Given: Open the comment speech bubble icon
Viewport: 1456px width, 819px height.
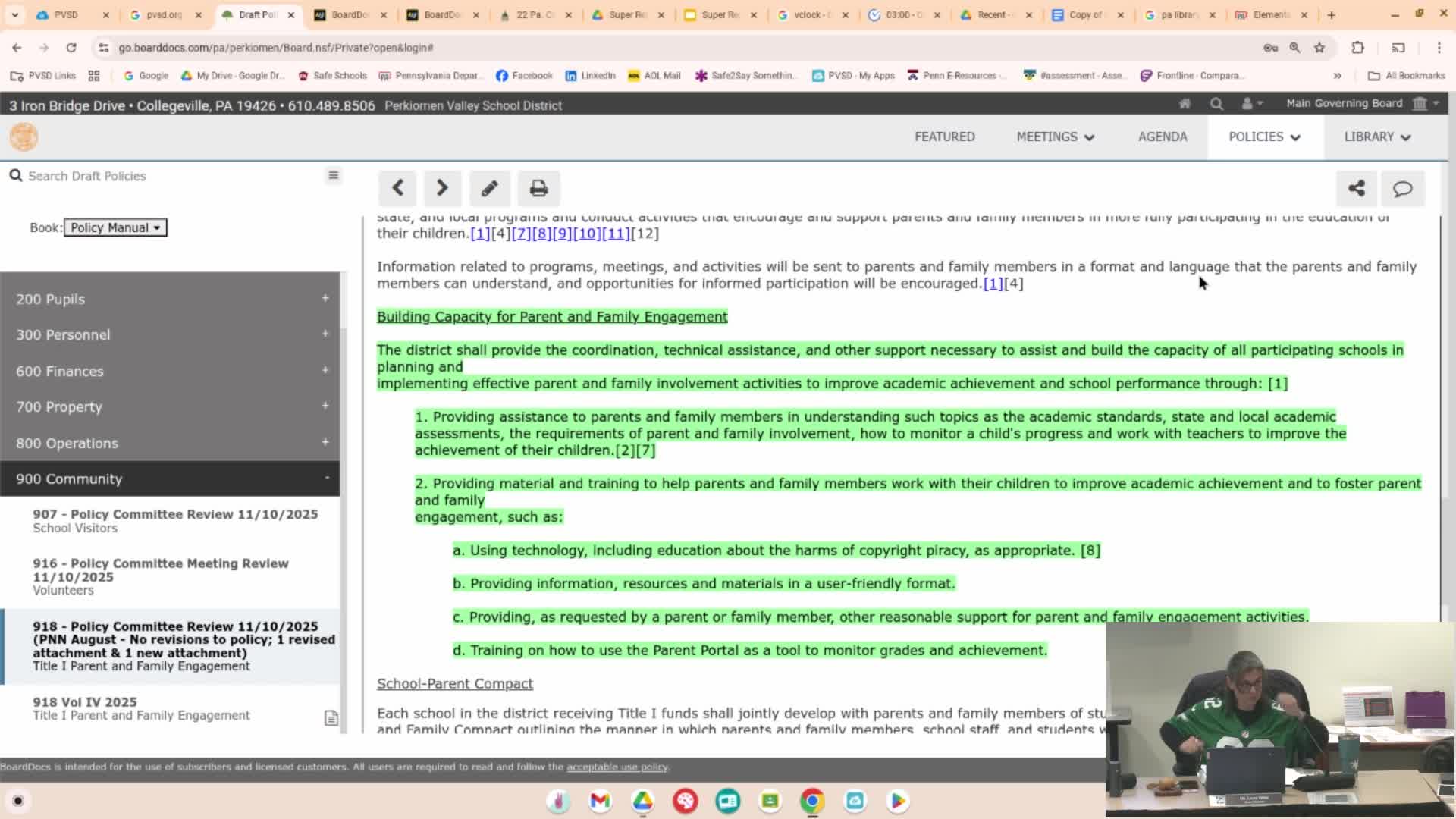Looking at the screenshot, I should tap(1402, 188).
